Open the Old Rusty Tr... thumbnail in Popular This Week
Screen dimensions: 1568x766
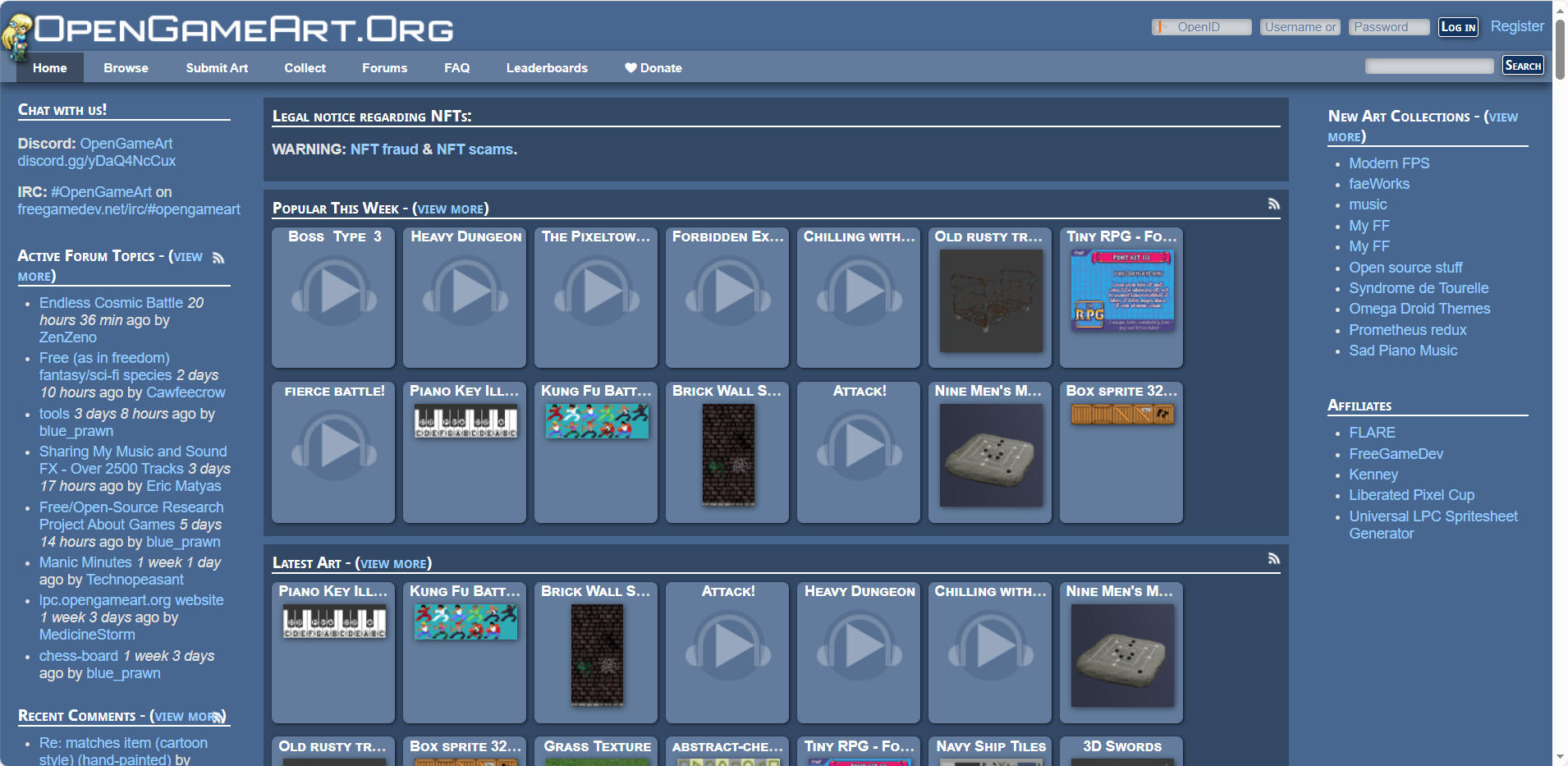(x=990, y=300)
